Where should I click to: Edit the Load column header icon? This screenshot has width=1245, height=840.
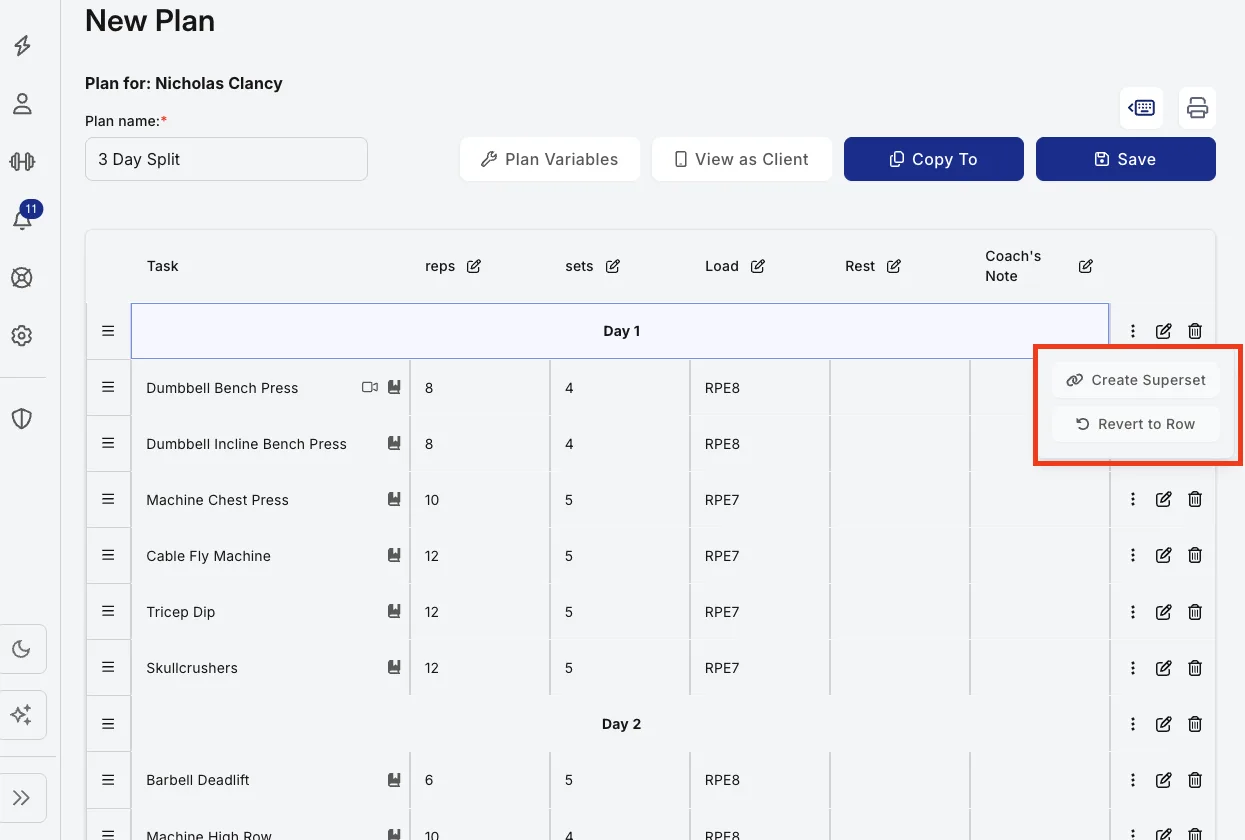pos(758,266)
